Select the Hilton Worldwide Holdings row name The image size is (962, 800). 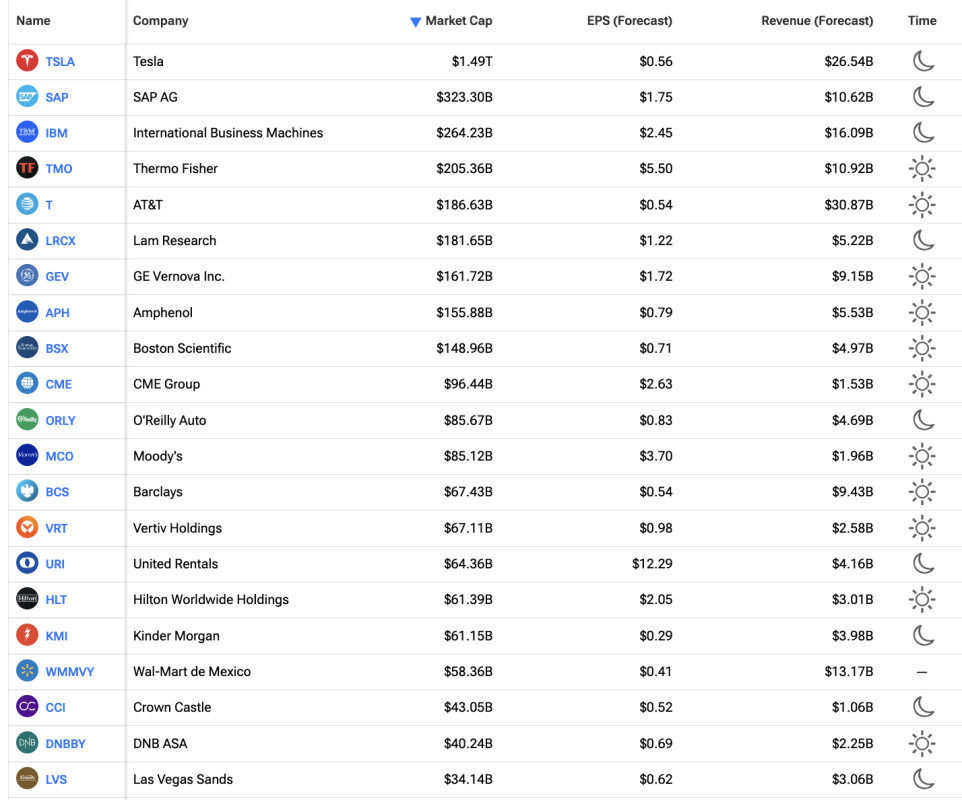tap(211, 600)
